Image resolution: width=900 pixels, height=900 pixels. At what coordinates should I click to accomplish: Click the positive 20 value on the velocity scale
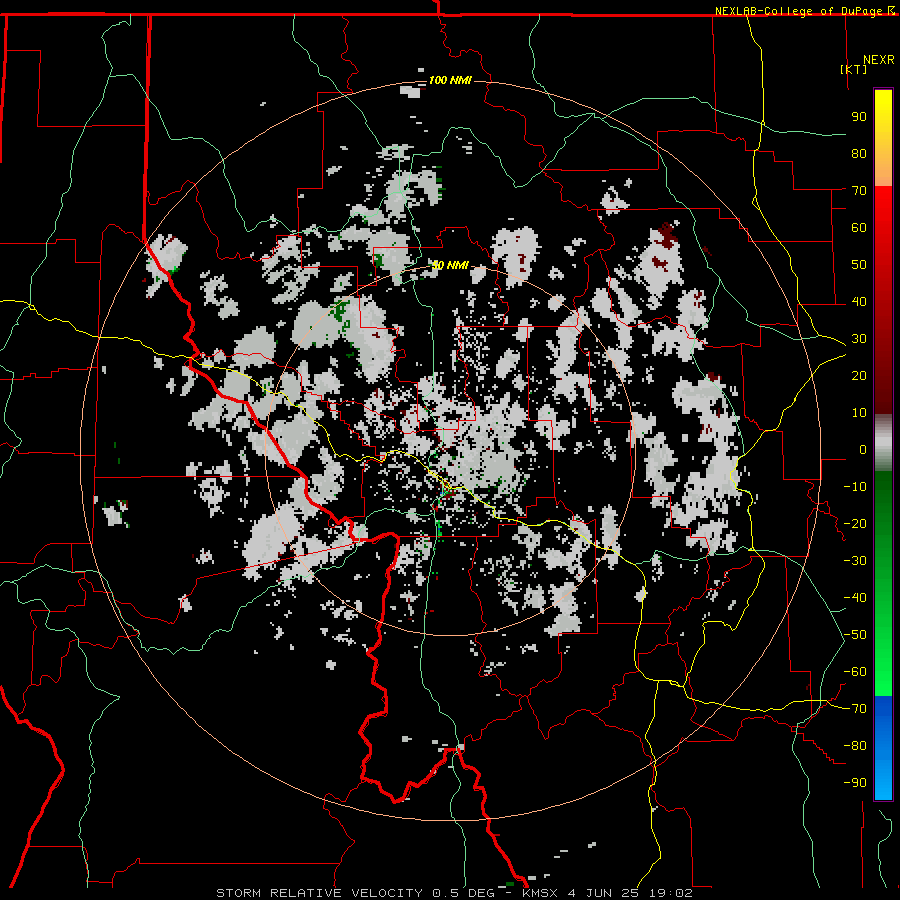(x=859, y=375)
